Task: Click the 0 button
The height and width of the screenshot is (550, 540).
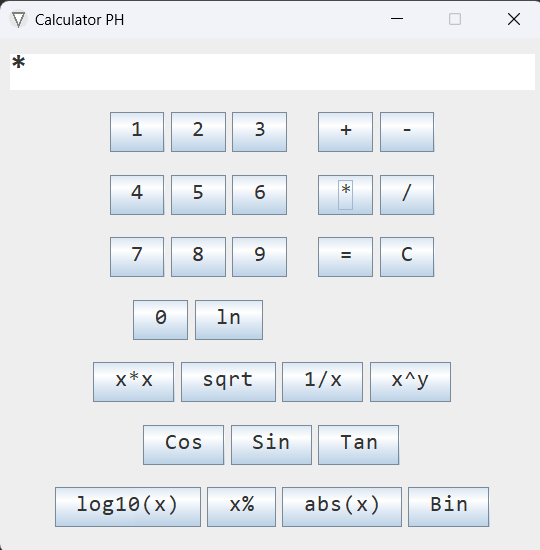Action: [160, 320]
